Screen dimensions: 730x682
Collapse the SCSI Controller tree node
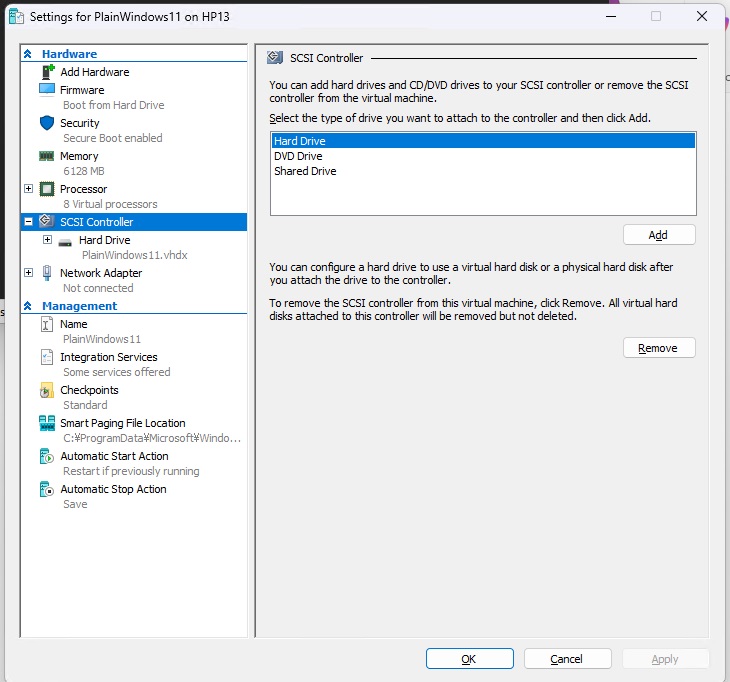click(28, 222)
